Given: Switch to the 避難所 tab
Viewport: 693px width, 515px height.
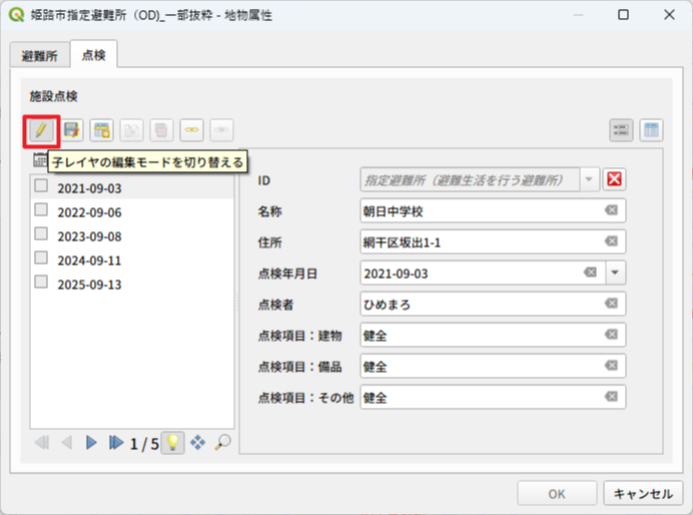Looking at the screenshot, I should [x=40, y=55].
